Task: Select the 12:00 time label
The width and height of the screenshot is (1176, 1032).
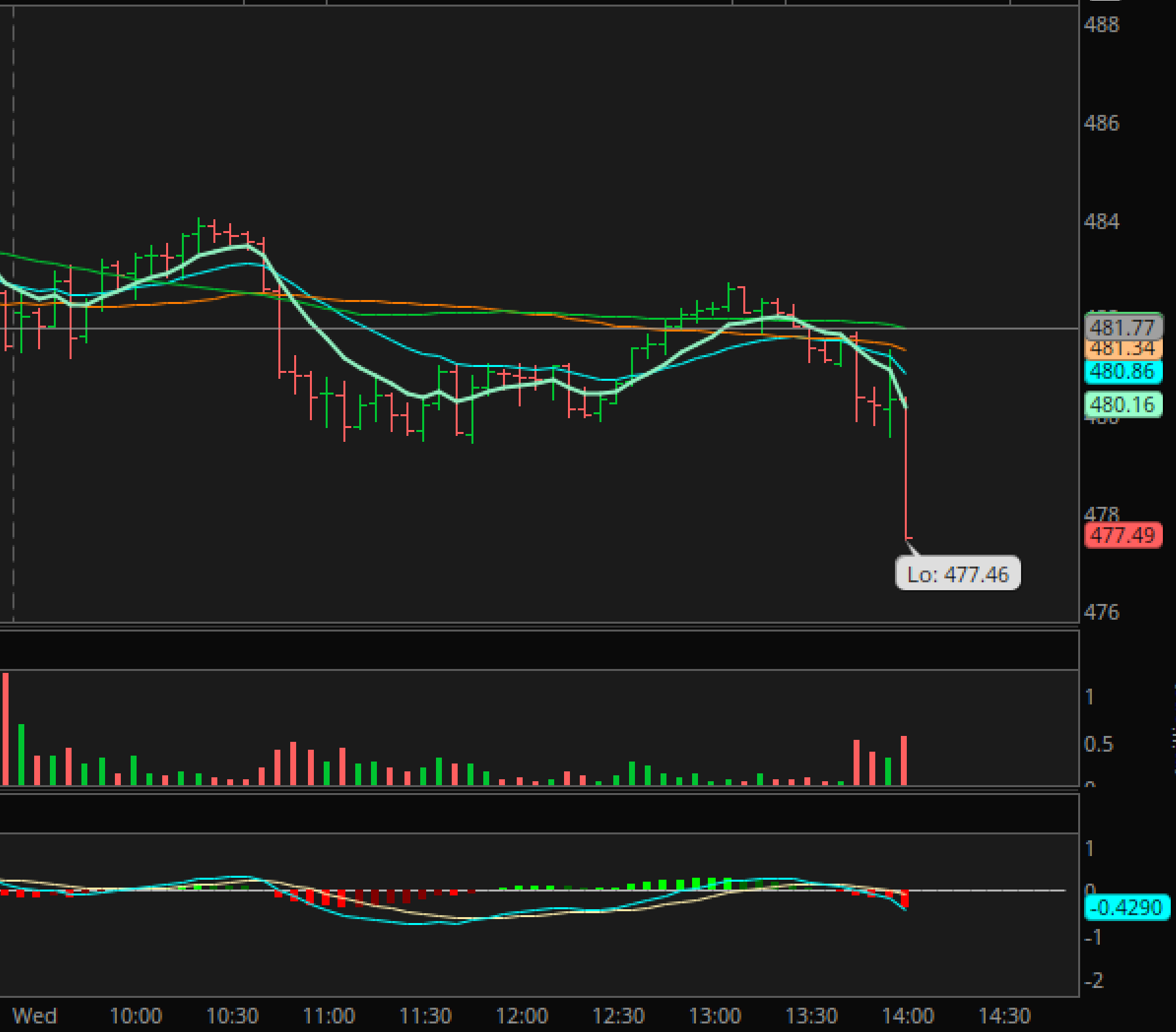Action: 522,1016
